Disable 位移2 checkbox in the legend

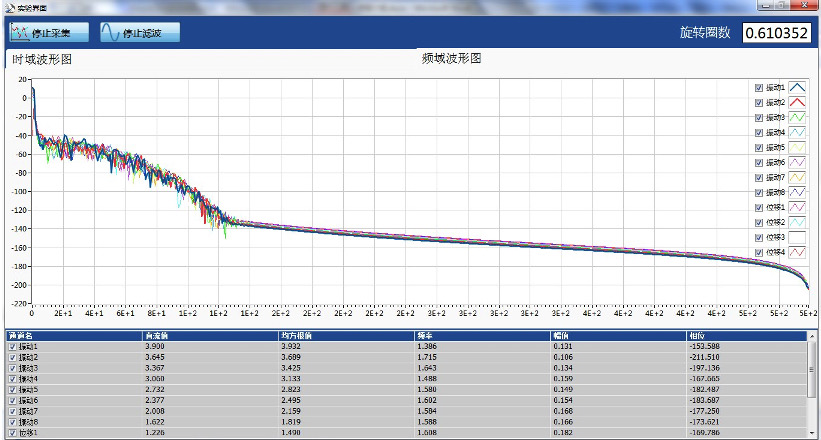[x=759, y=222]
